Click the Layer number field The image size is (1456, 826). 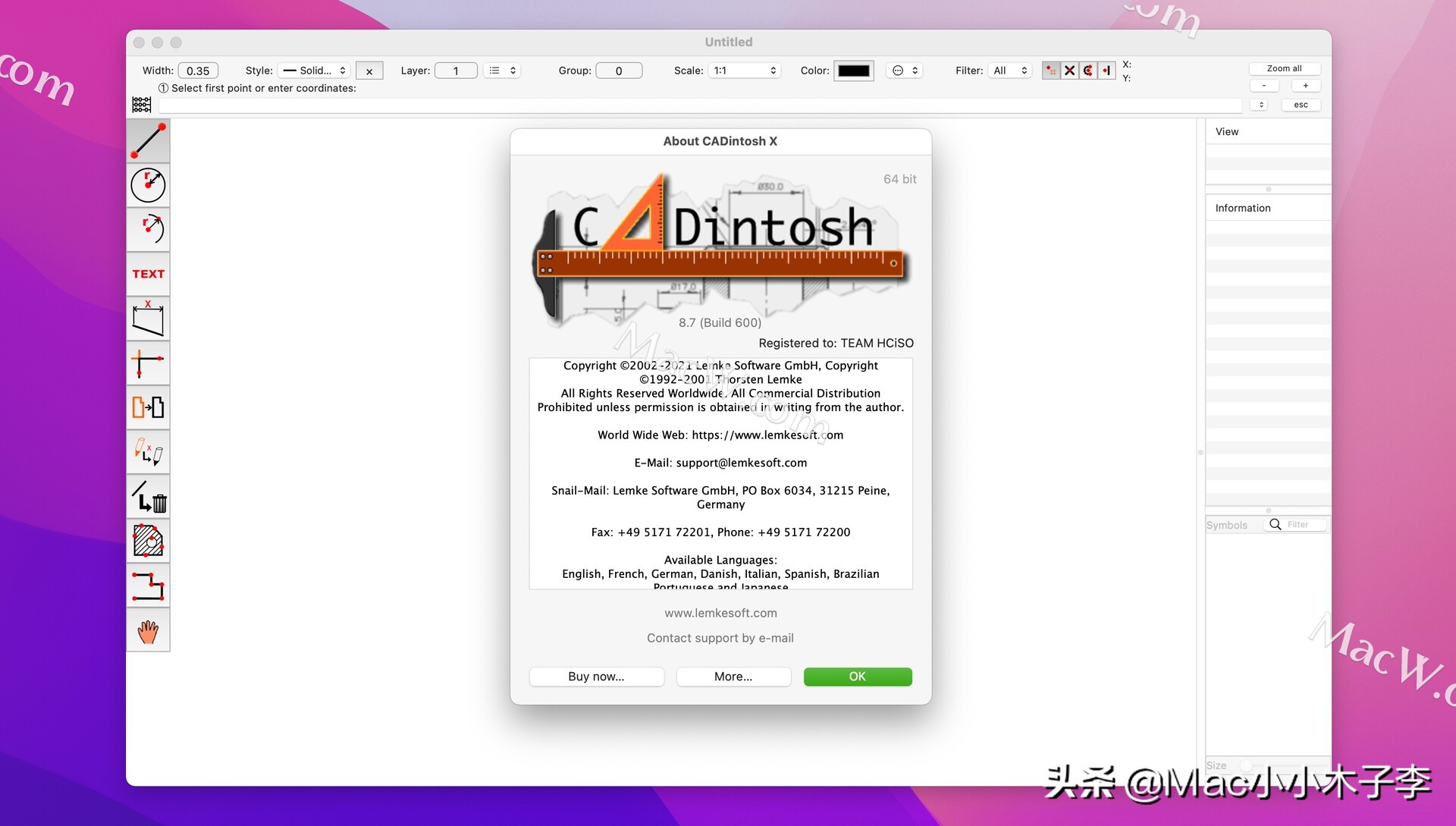(456, 71)
